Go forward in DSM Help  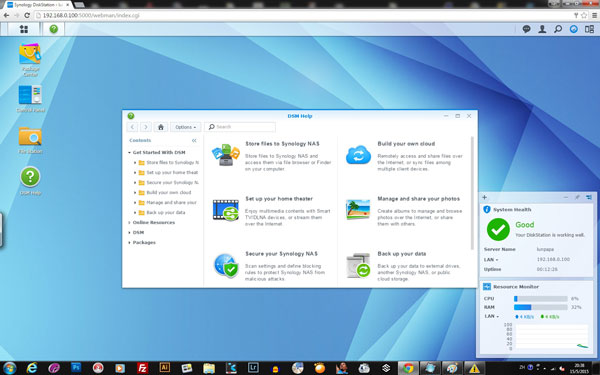146,127
